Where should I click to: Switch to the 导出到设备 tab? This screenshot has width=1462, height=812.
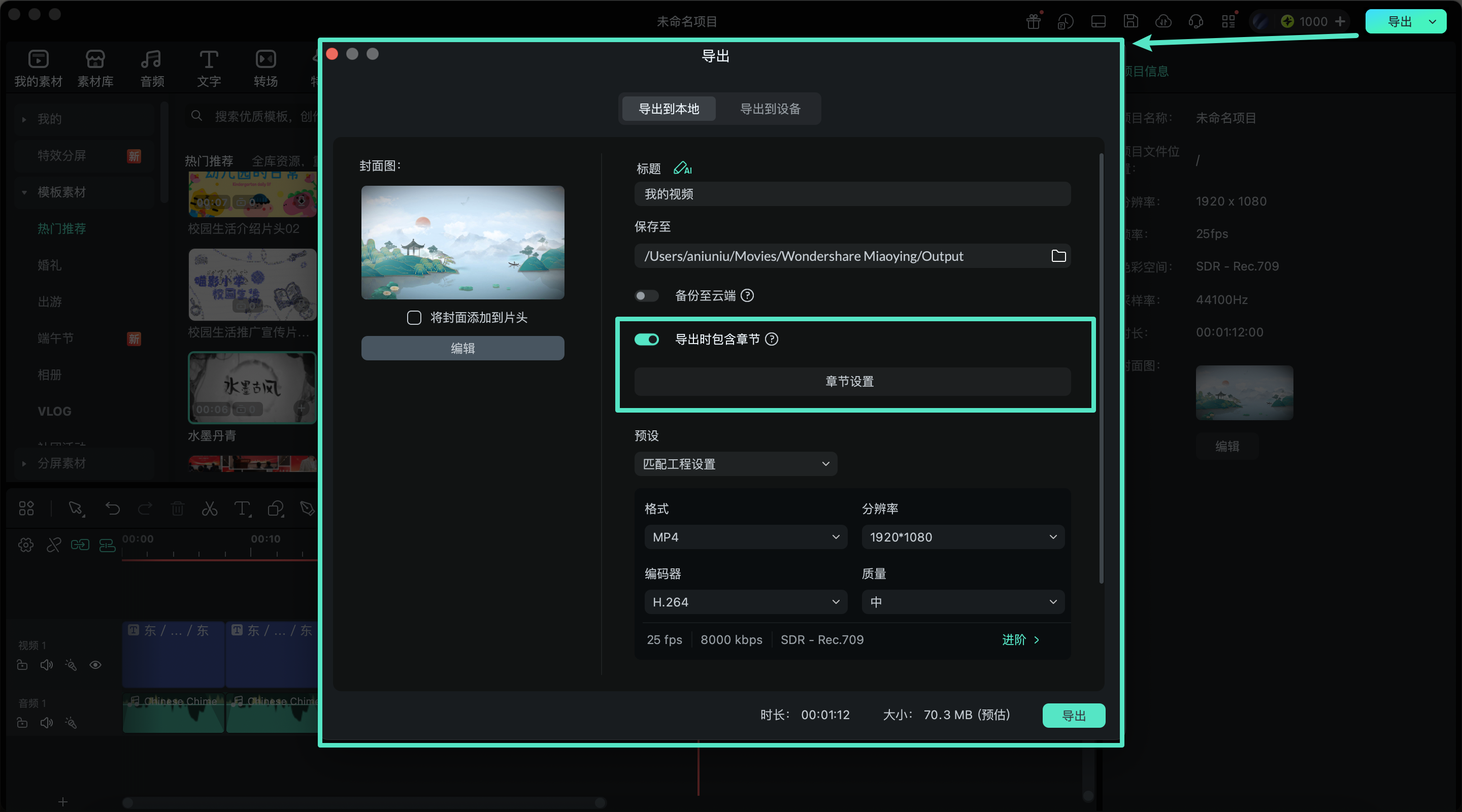[770, 109]
